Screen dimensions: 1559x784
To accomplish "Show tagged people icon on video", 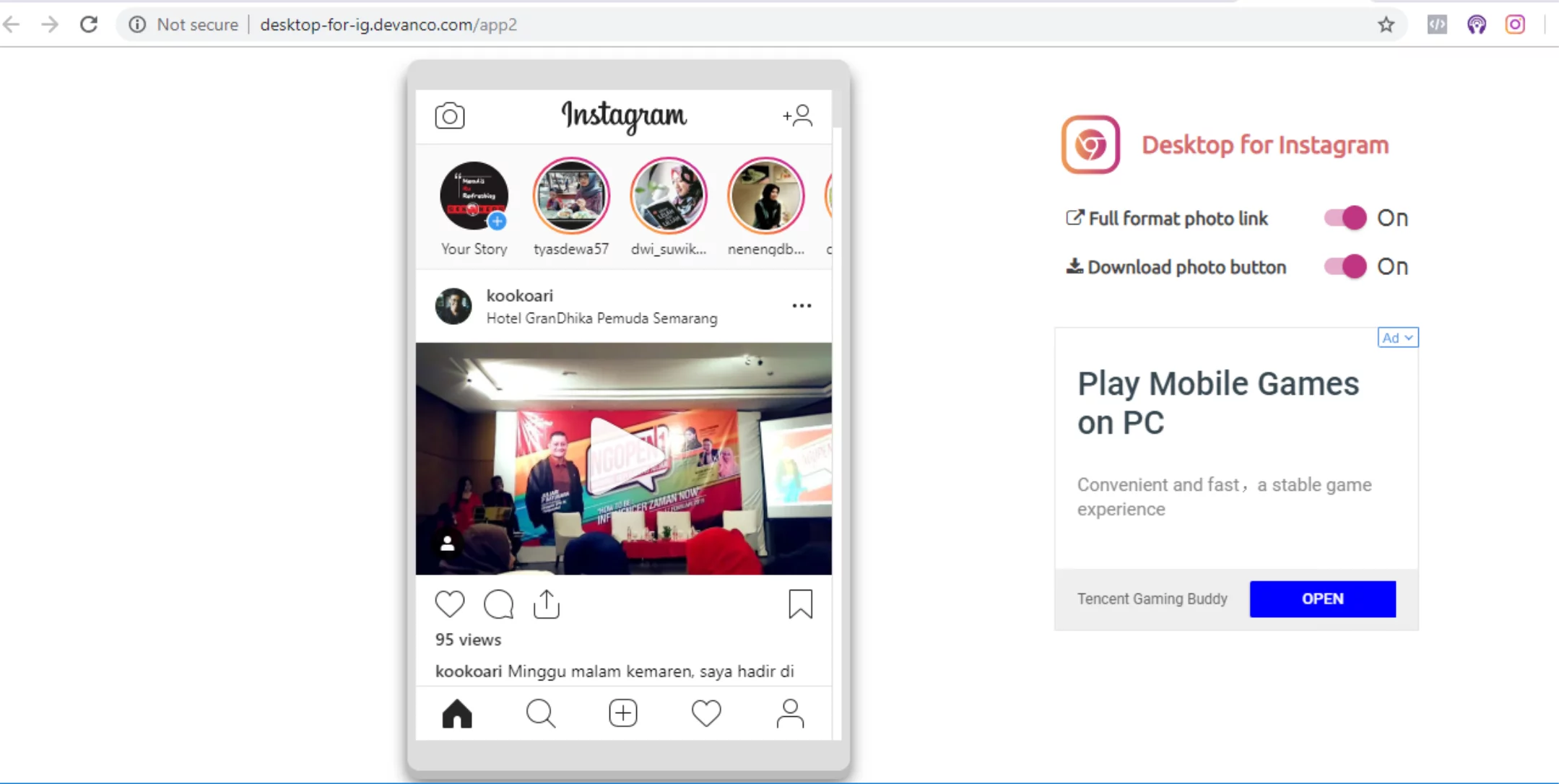I will tap(448, 544).
